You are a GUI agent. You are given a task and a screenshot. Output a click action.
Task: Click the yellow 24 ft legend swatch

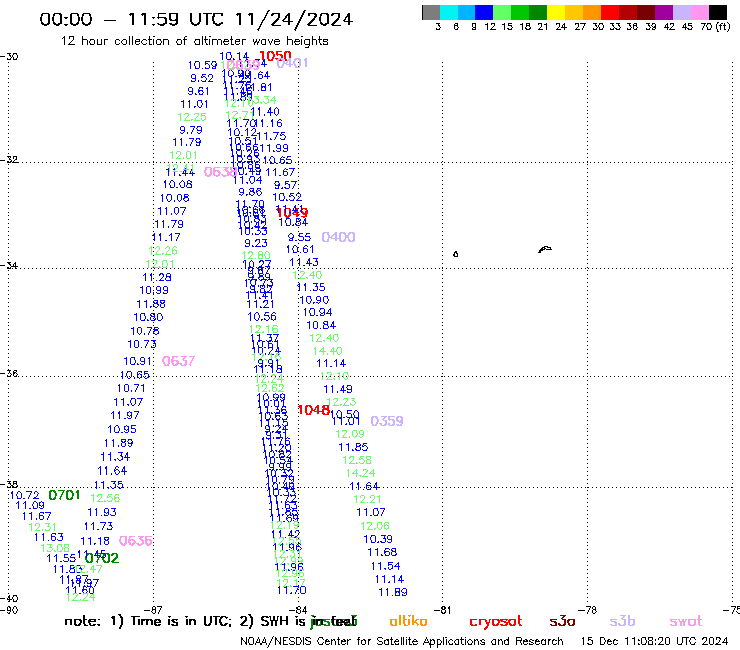pyautogui.click(x=556, y=12)
